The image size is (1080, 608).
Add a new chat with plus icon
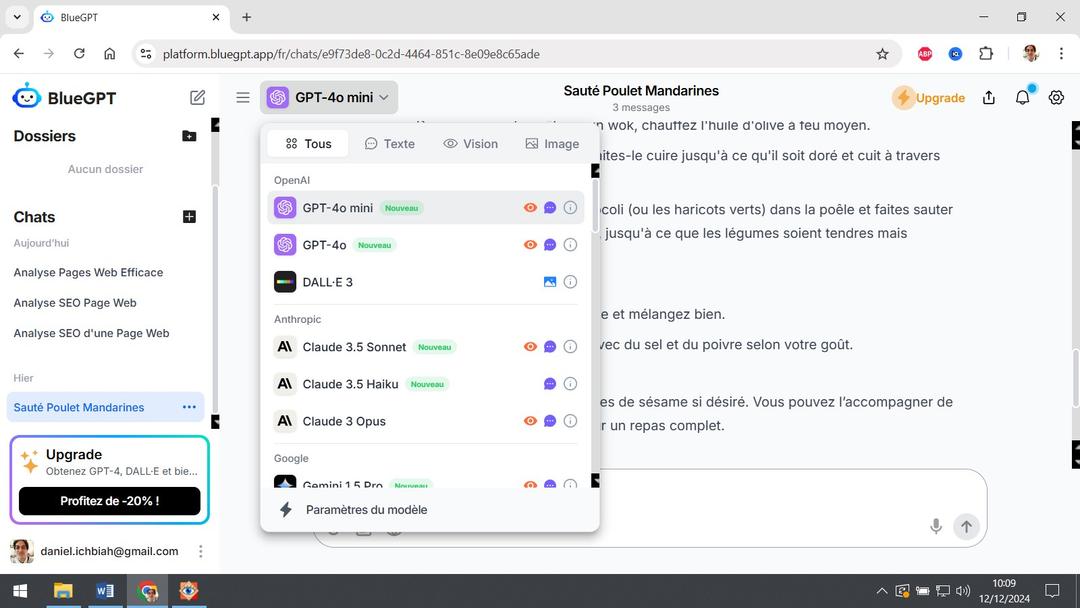click(x=189, y=217)
